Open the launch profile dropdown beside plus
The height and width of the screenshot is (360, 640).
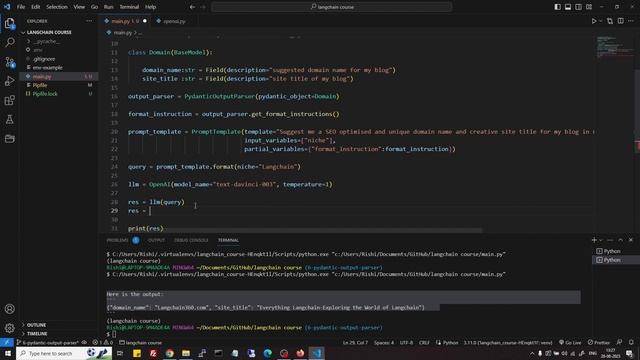(600, 240)
